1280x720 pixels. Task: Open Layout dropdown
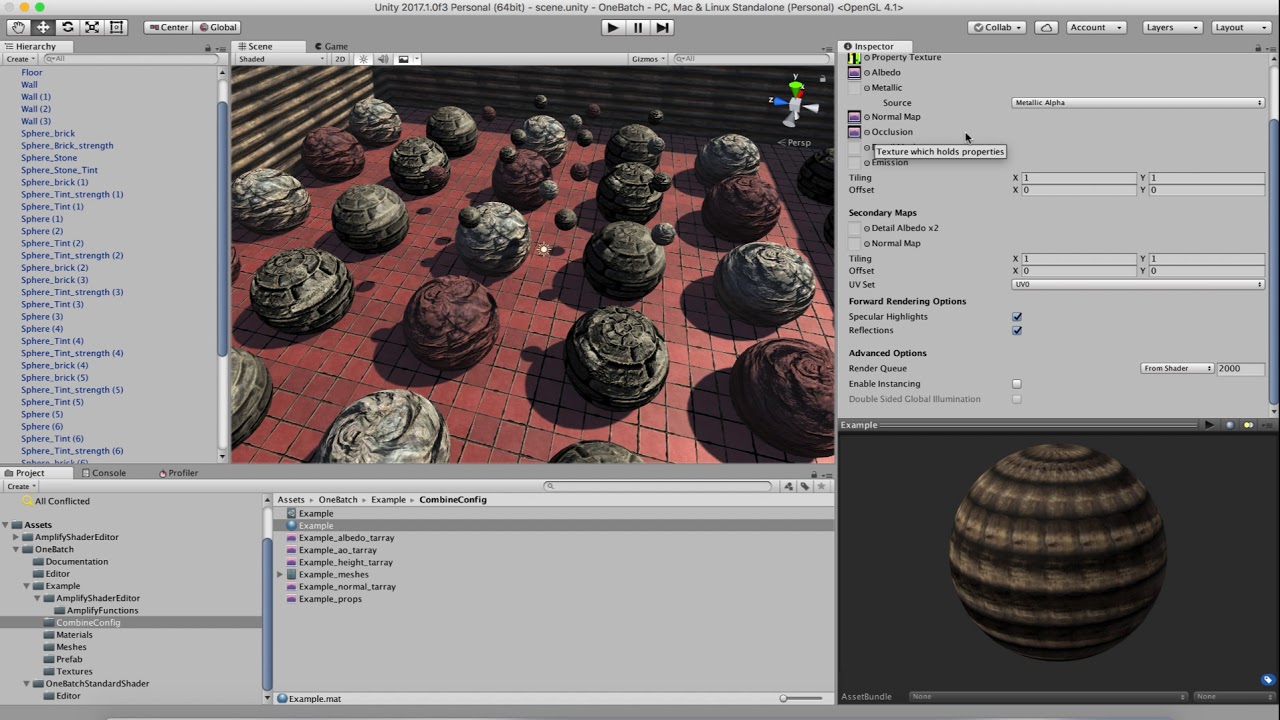pos(1242,27)
